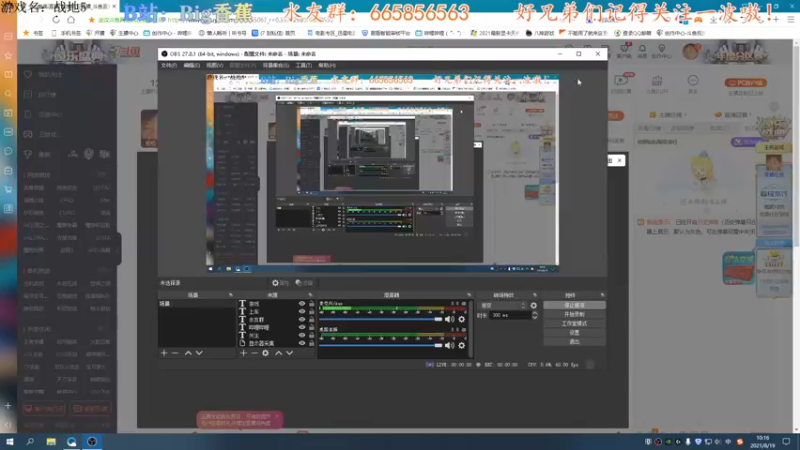Screen dimensions: 800x450
Task: Adjust the transition duration stepper arrows
Action: click(x=534, y=315)
